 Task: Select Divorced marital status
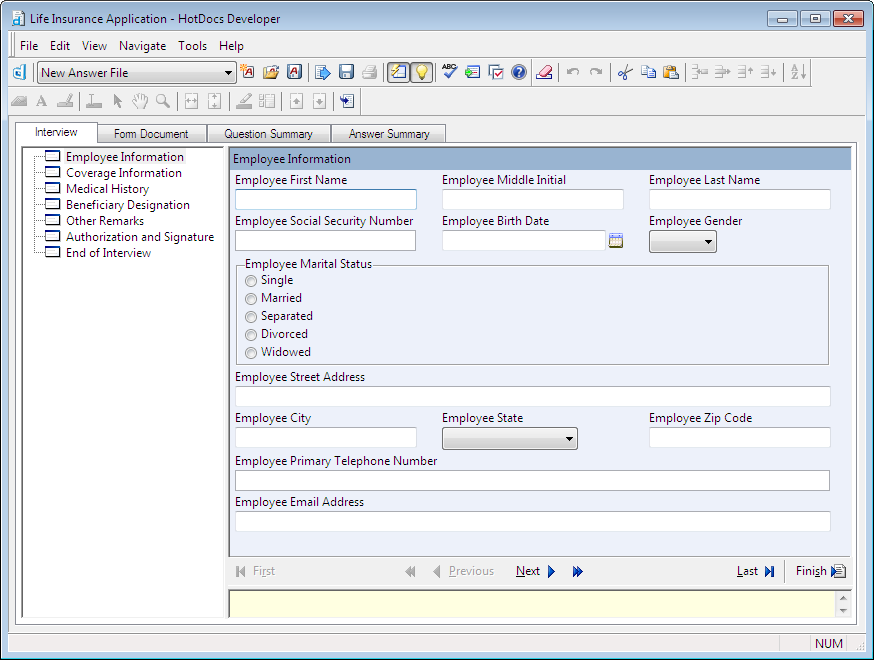click(251, 334)
